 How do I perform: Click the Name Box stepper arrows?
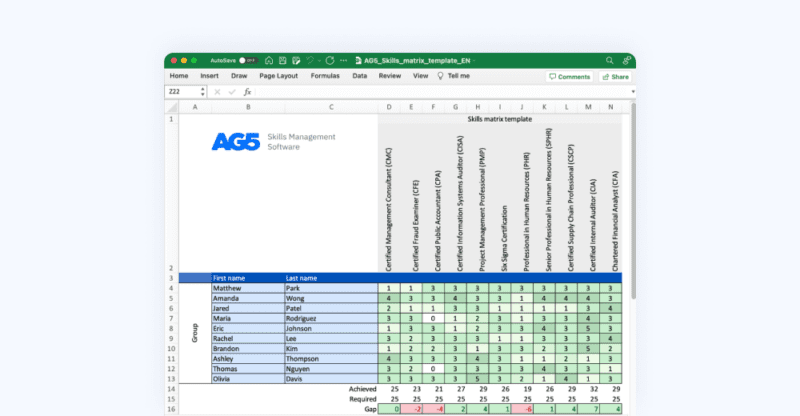pos(203,92)
